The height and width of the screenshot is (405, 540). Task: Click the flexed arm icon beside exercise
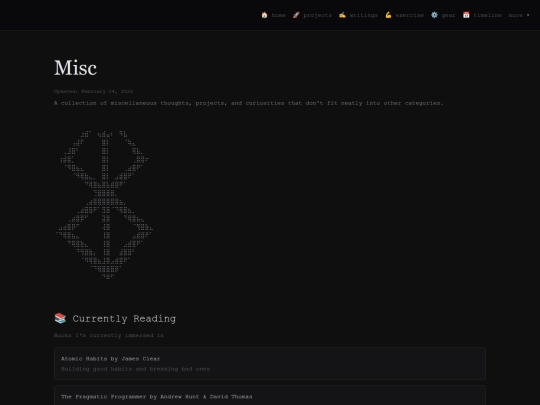388,15
